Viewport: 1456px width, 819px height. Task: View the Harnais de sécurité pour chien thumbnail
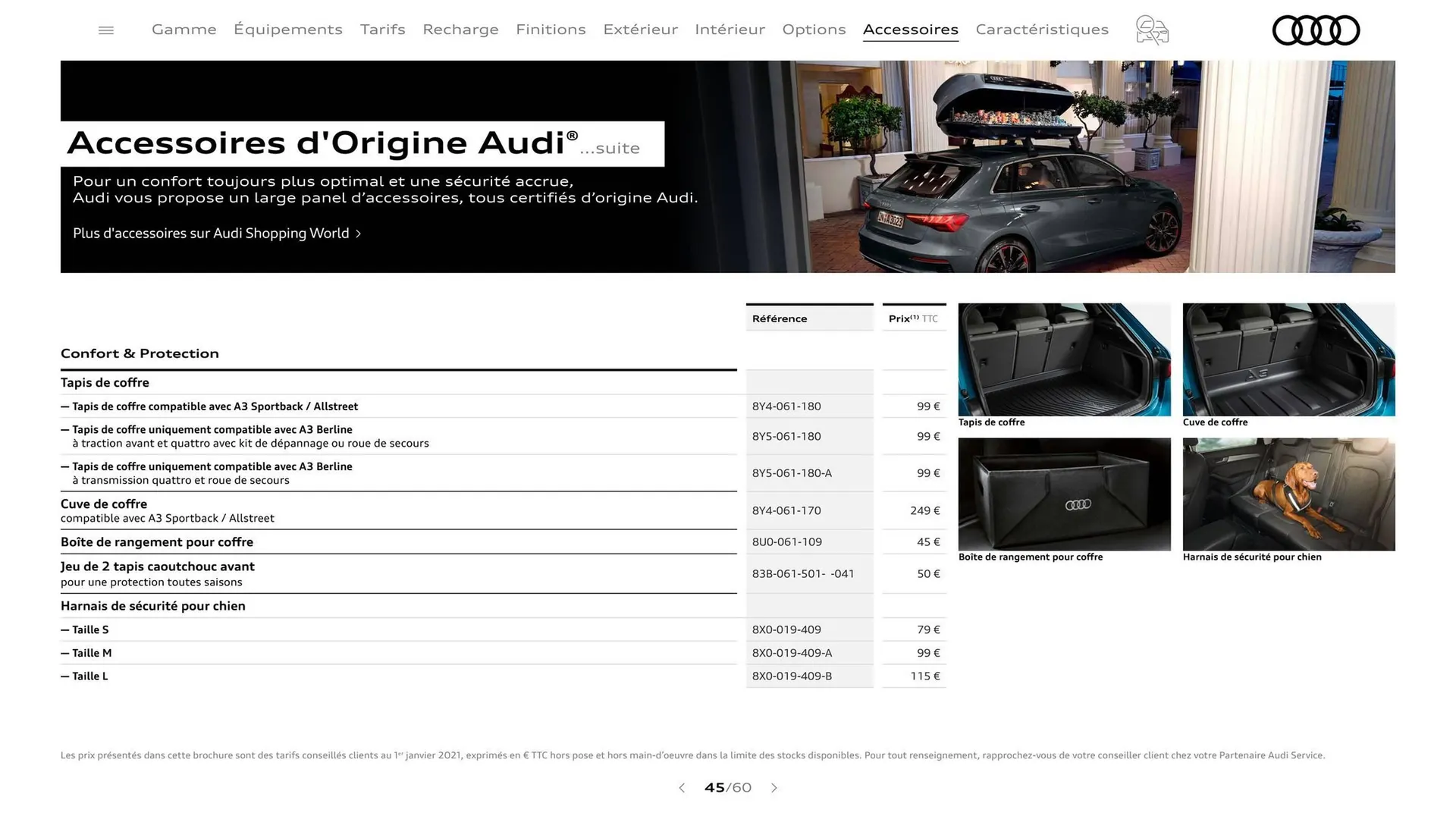point(1288,494)
